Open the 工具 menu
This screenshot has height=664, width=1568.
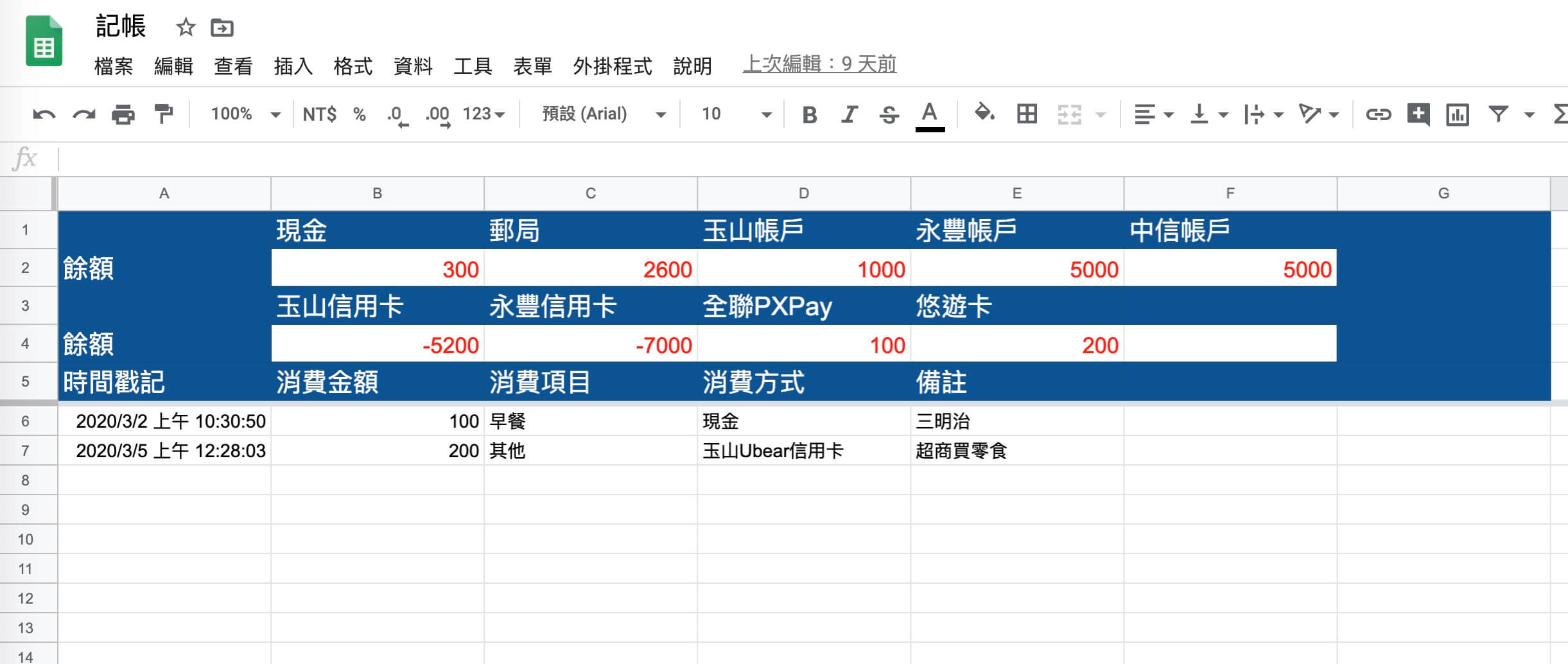(473, 66)
